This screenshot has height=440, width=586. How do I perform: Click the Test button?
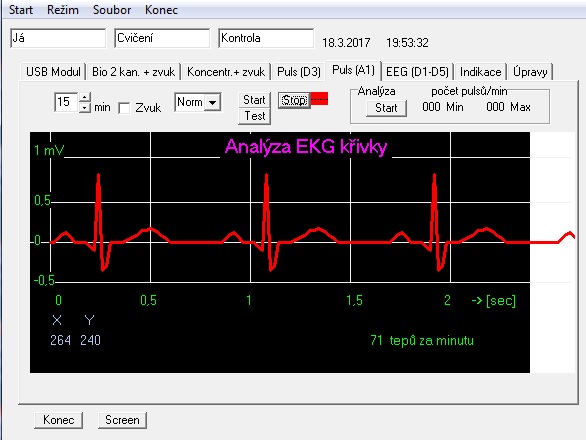tap(255, 116)
